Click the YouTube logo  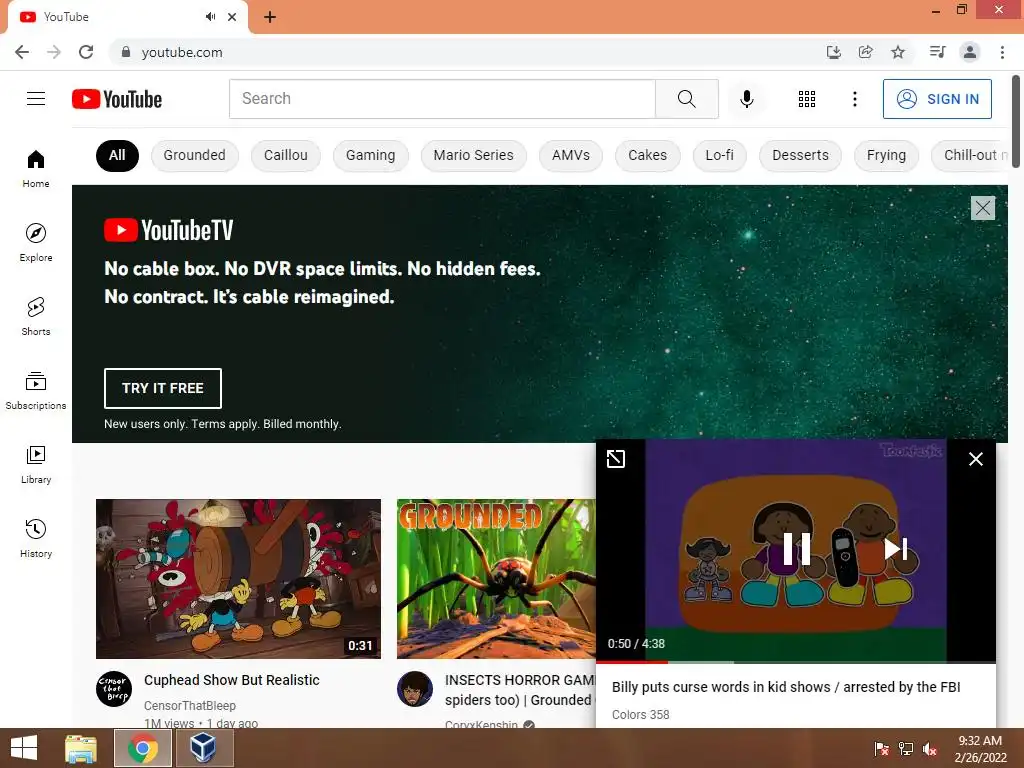tap(117, 99)
